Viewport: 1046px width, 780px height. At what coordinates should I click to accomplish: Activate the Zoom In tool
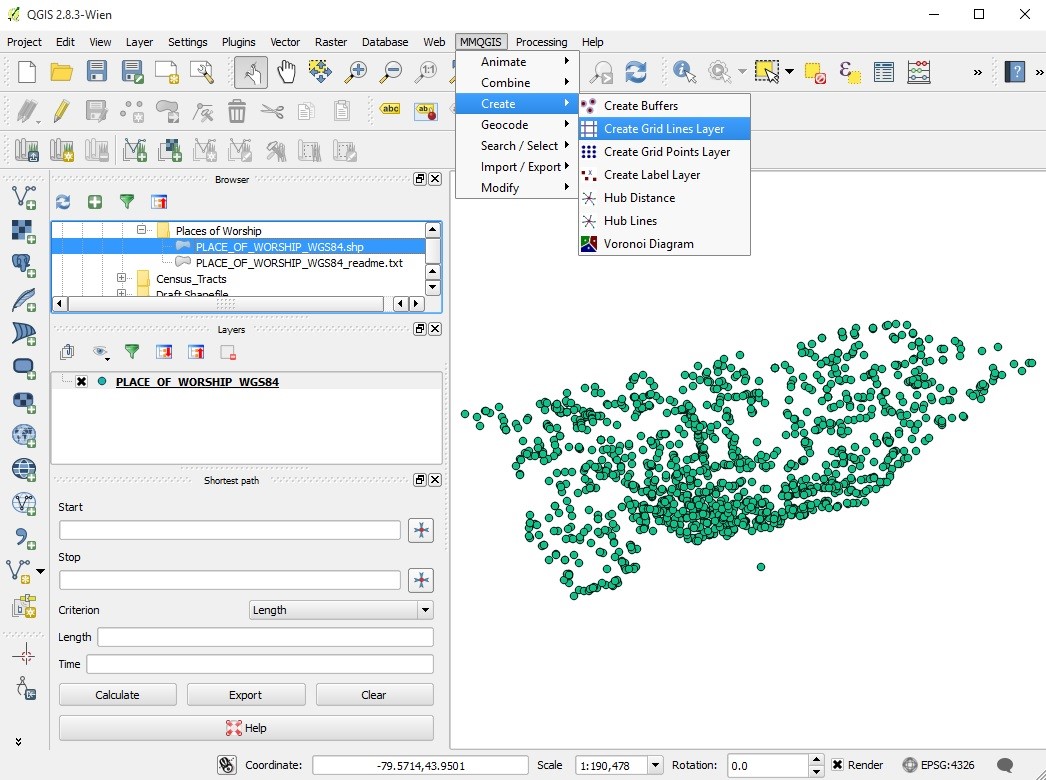coord(355,73)
